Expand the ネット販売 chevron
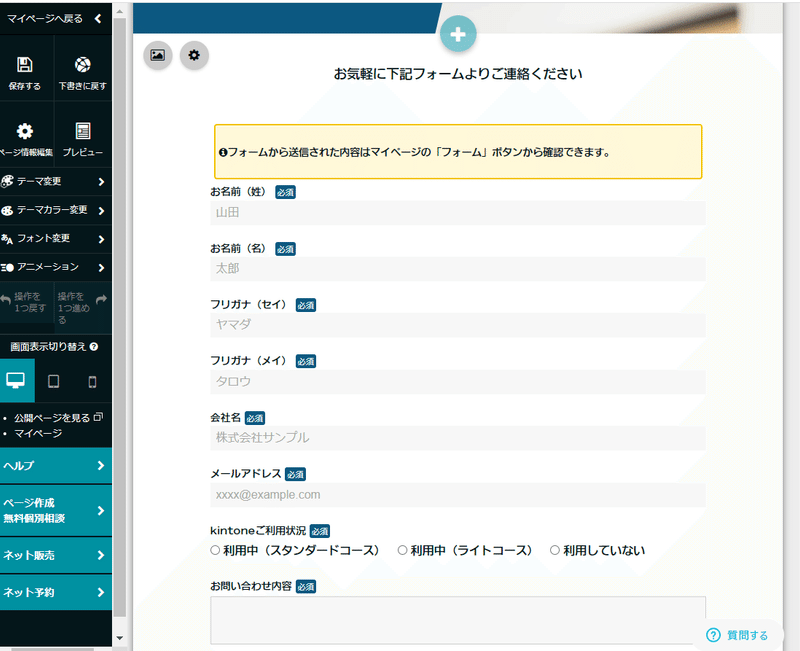Image resolution: width=800 pixels, height=651 pixels. (x=101, y=555)
